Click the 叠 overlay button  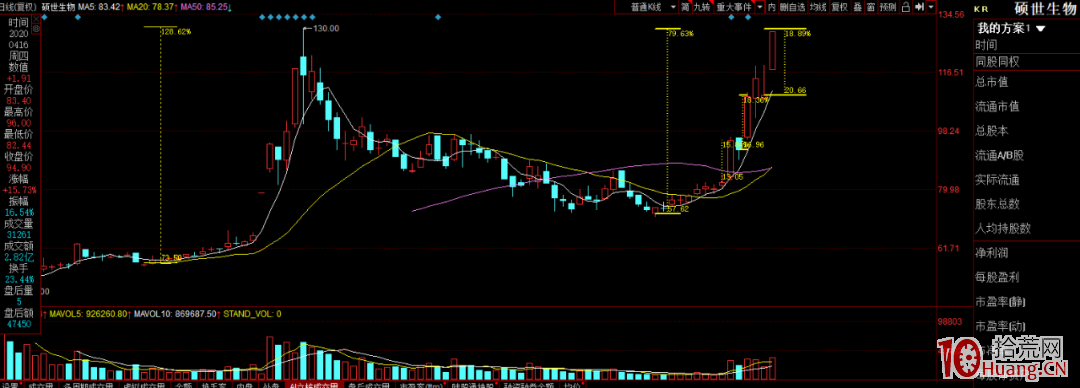pyautogui.click(x=858, y=7)
